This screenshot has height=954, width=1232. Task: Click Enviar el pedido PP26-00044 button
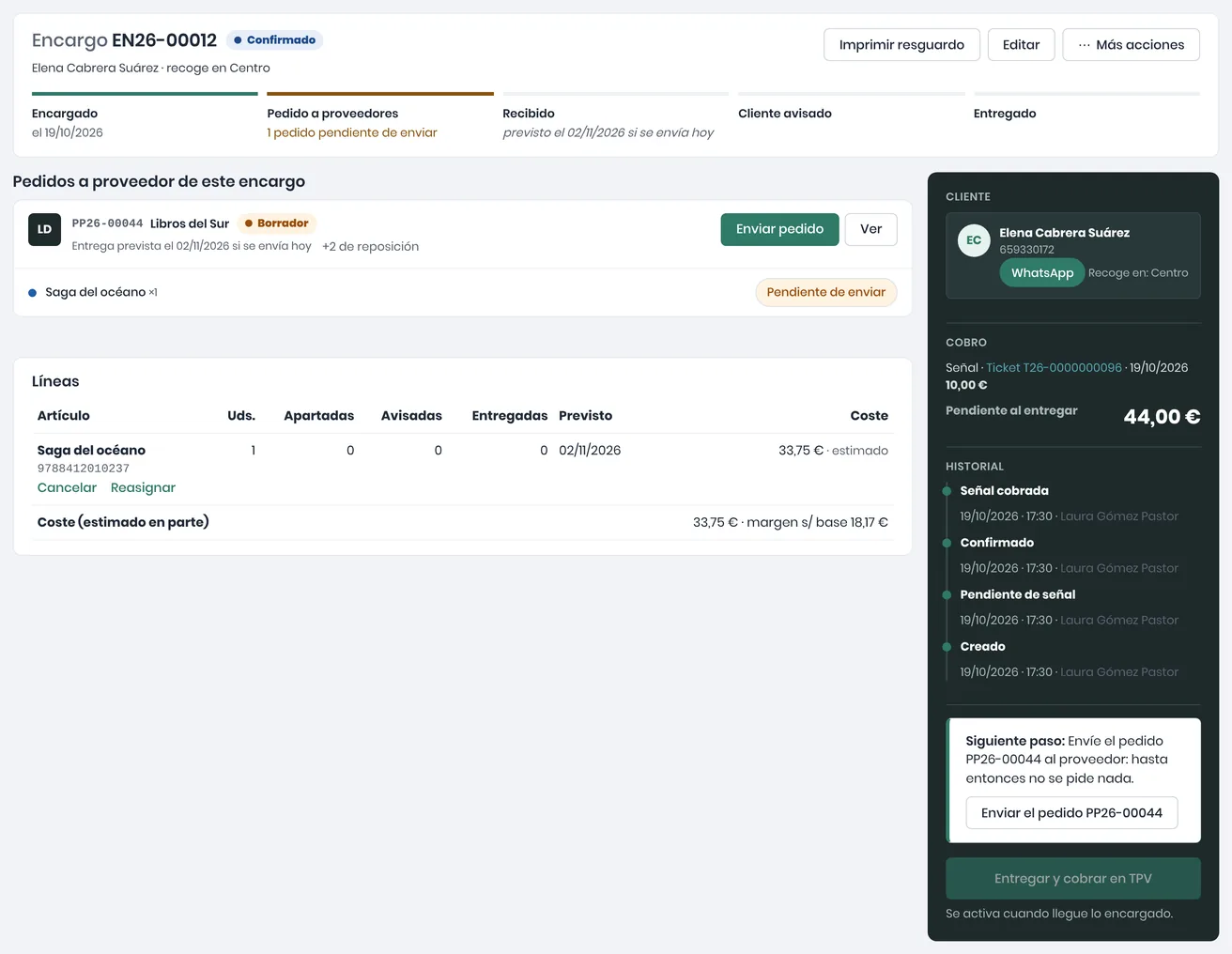click(x=1071, y=813)
